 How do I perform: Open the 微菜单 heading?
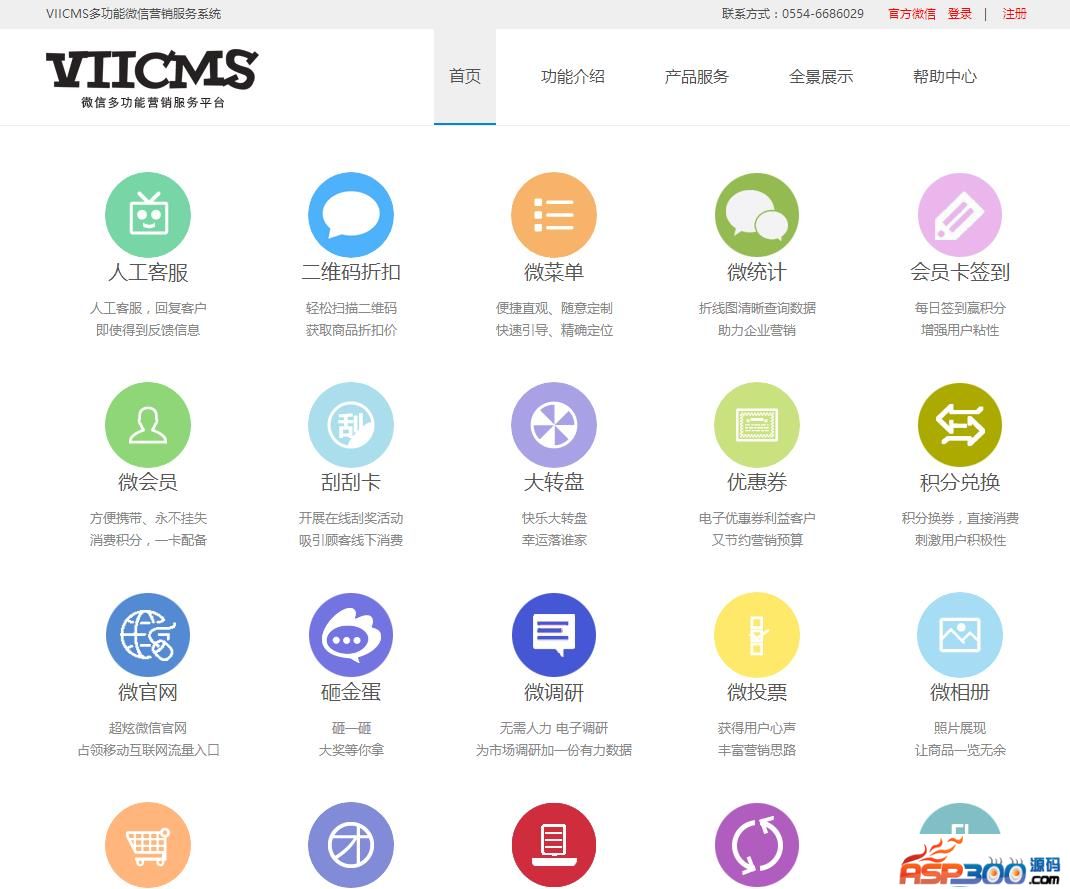[x=553, y=272]
